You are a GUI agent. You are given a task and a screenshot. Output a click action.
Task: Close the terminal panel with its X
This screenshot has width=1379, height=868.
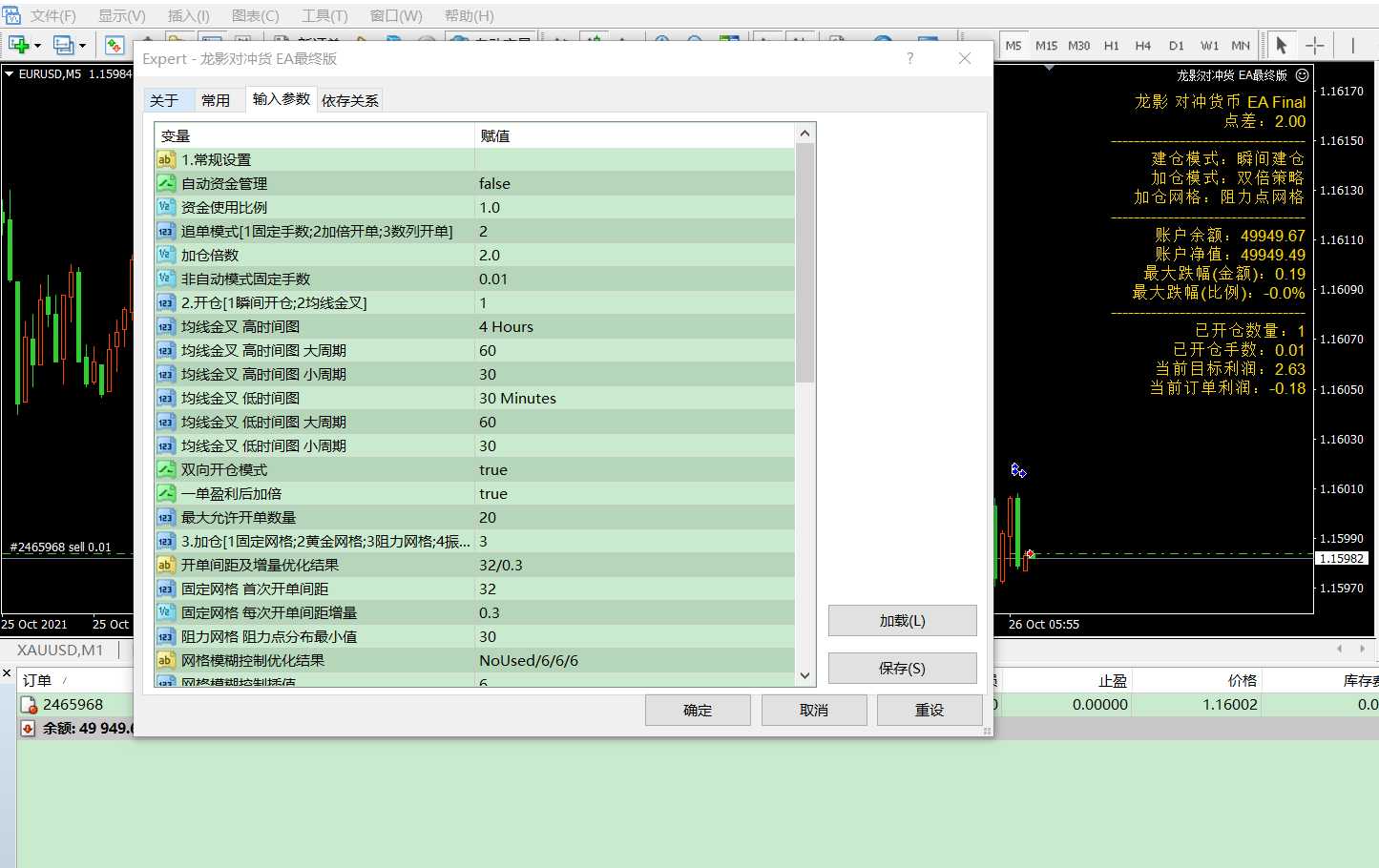click(x=7, y=673)
